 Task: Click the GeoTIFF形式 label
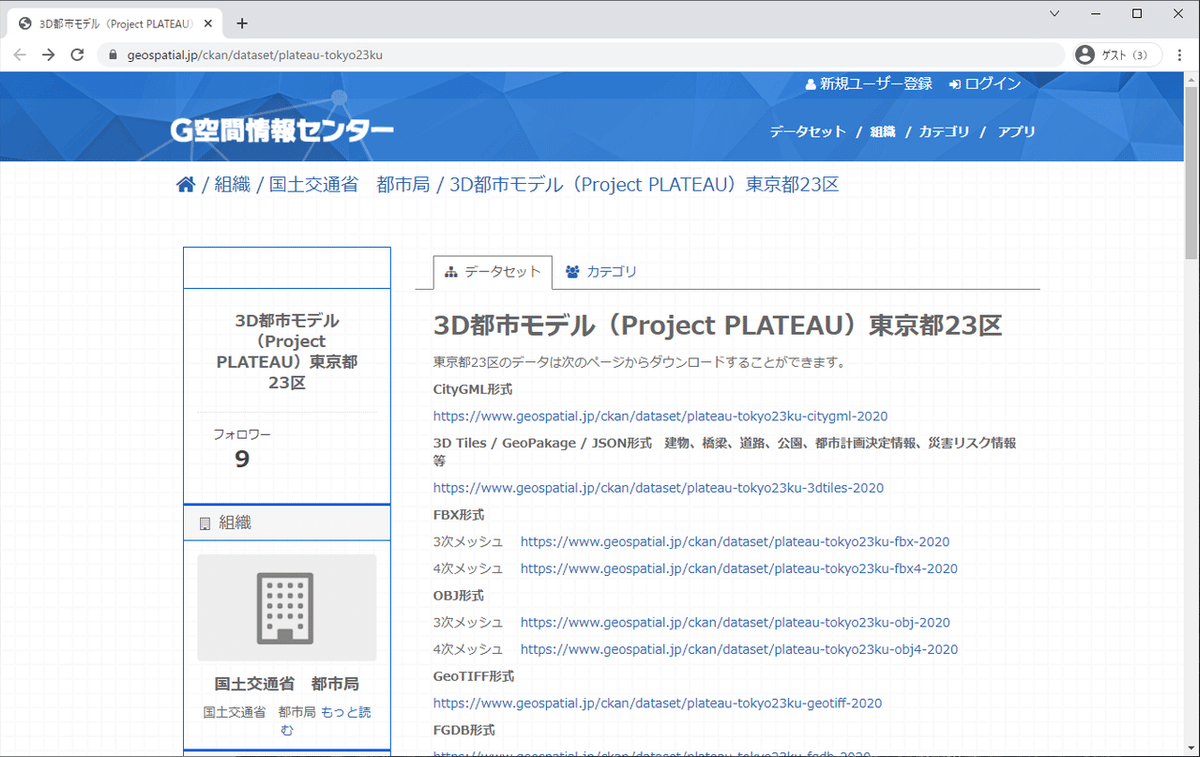pos(474,676)
